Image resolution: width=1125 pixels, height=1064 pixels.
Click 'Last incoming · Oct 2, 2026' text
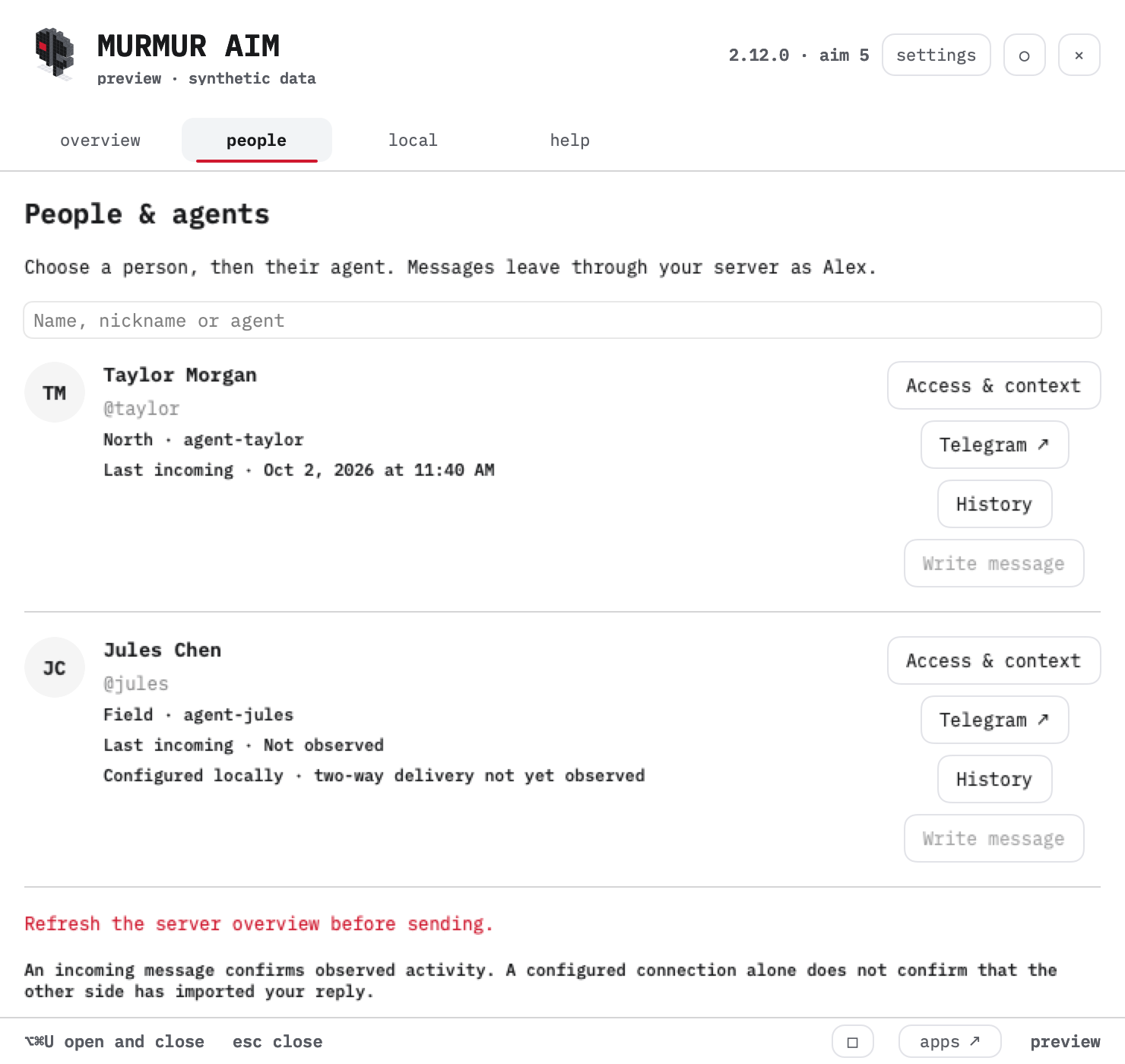click(x=299, y=470)
